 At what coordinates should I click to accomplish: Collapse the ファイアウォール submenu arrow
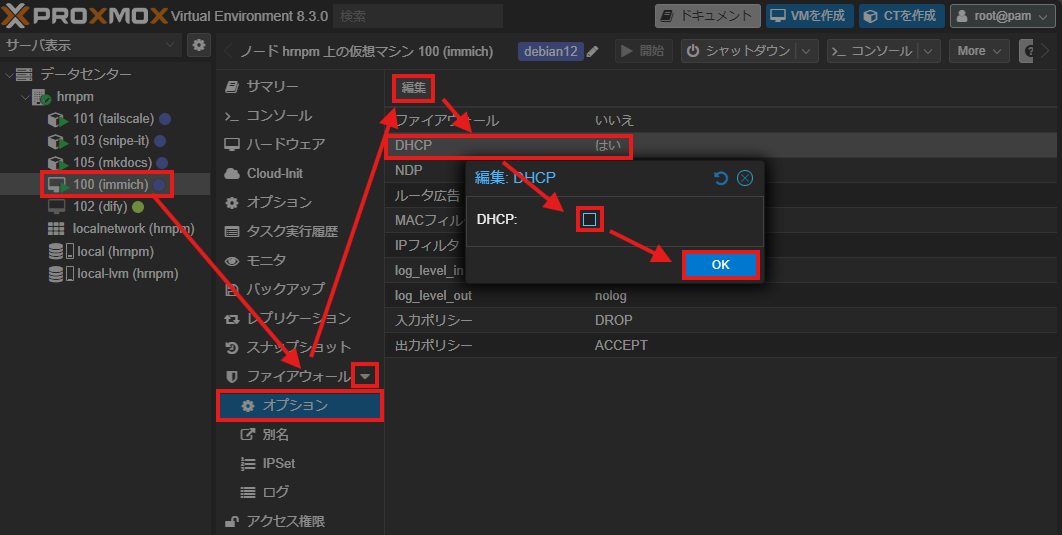click(366, 376)
